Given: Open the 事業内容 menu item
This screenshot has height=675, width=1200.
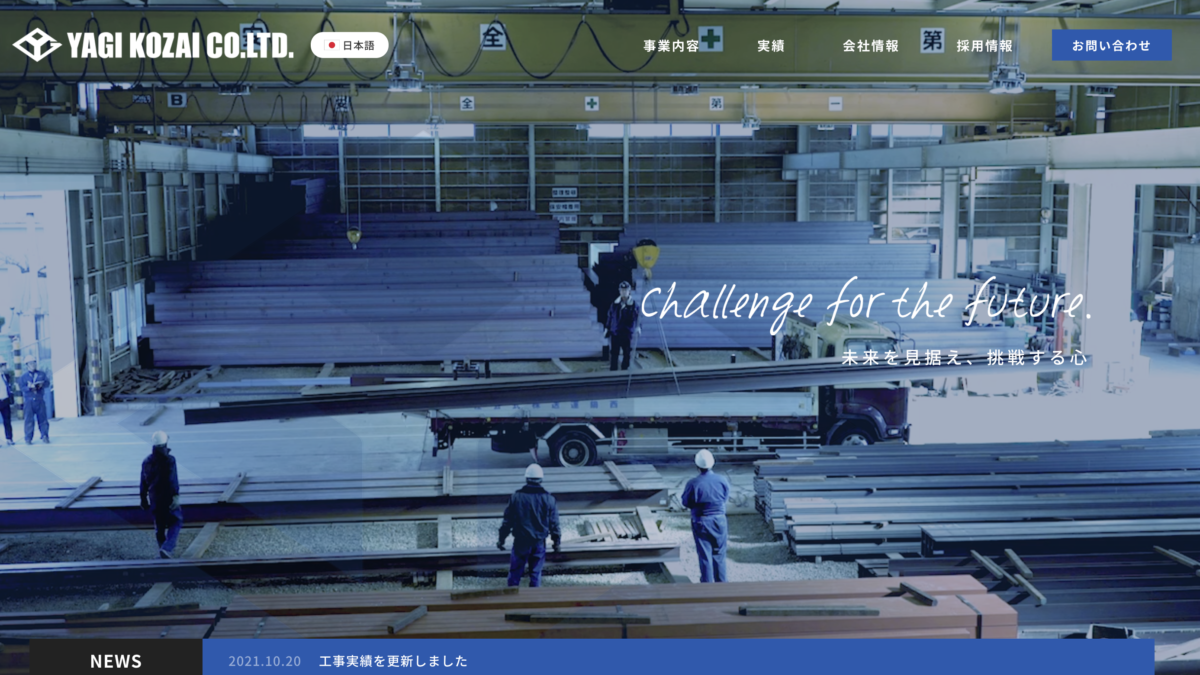Looking at the screenshot, I should [671, 45].
